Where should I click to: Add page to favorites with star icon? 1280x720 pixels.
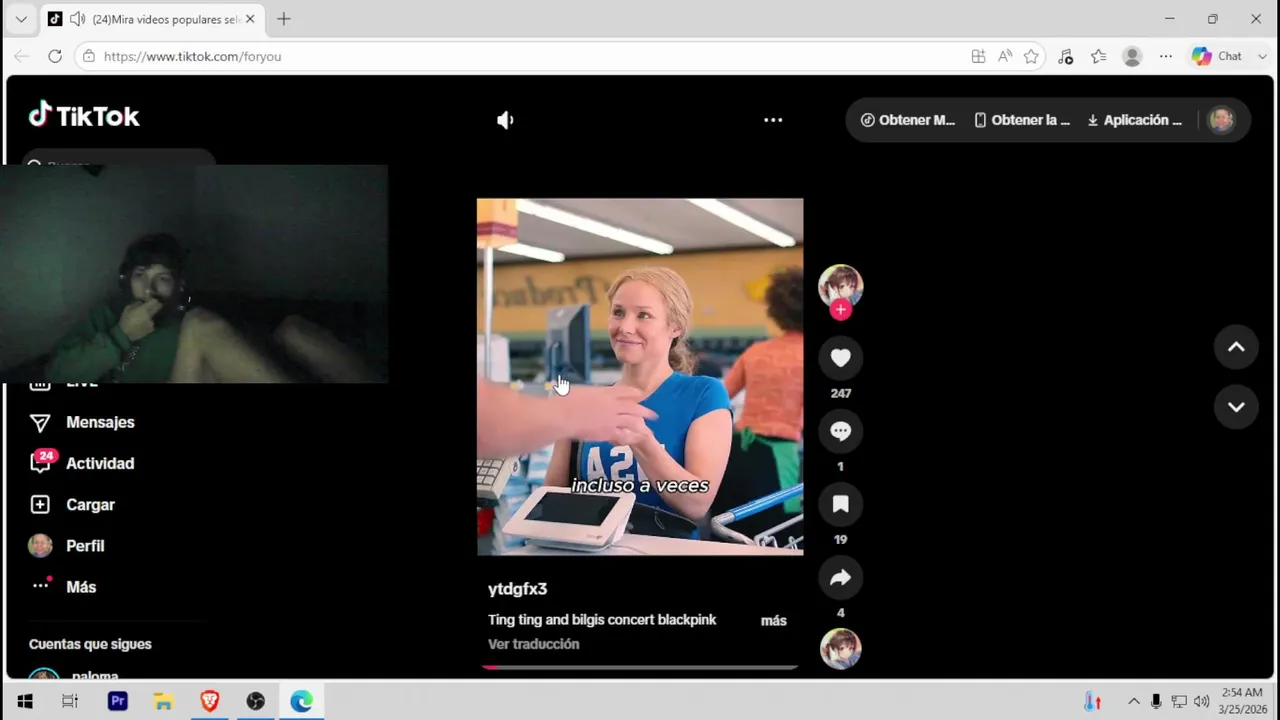point(1031,57)
